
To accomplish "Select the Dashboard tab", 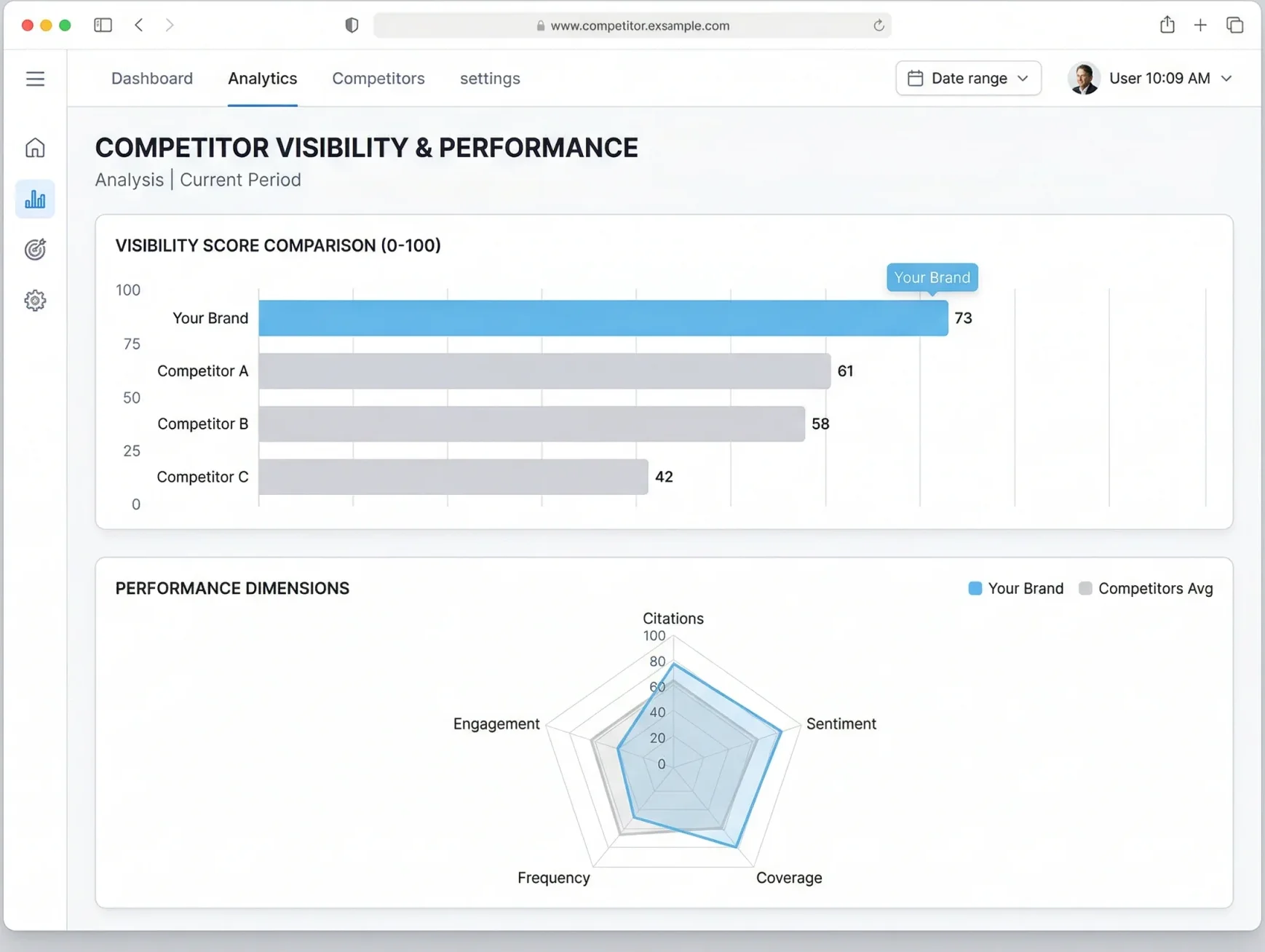I will point(151,78).
